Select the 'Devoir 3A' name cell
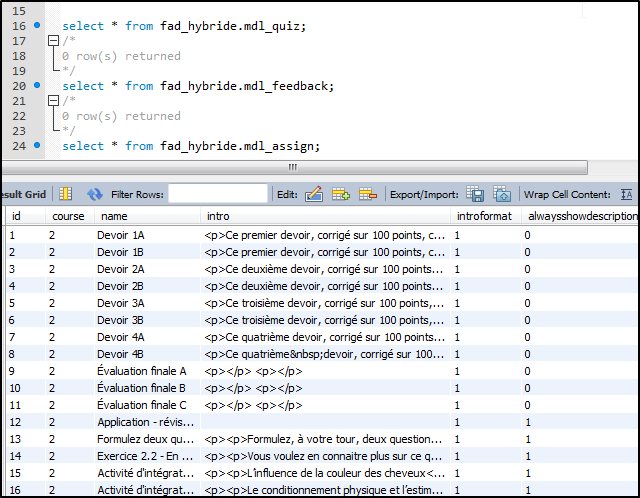 [121, 303]
